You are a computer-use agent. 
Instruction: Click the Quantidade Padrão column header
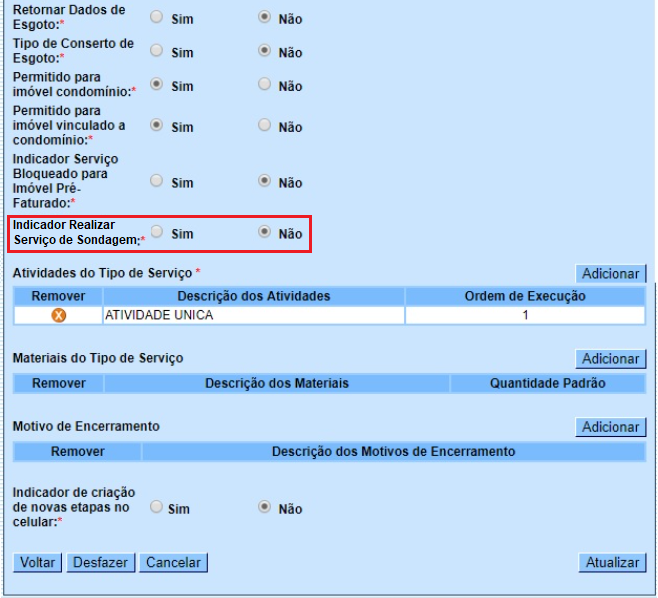click(548, 384)
